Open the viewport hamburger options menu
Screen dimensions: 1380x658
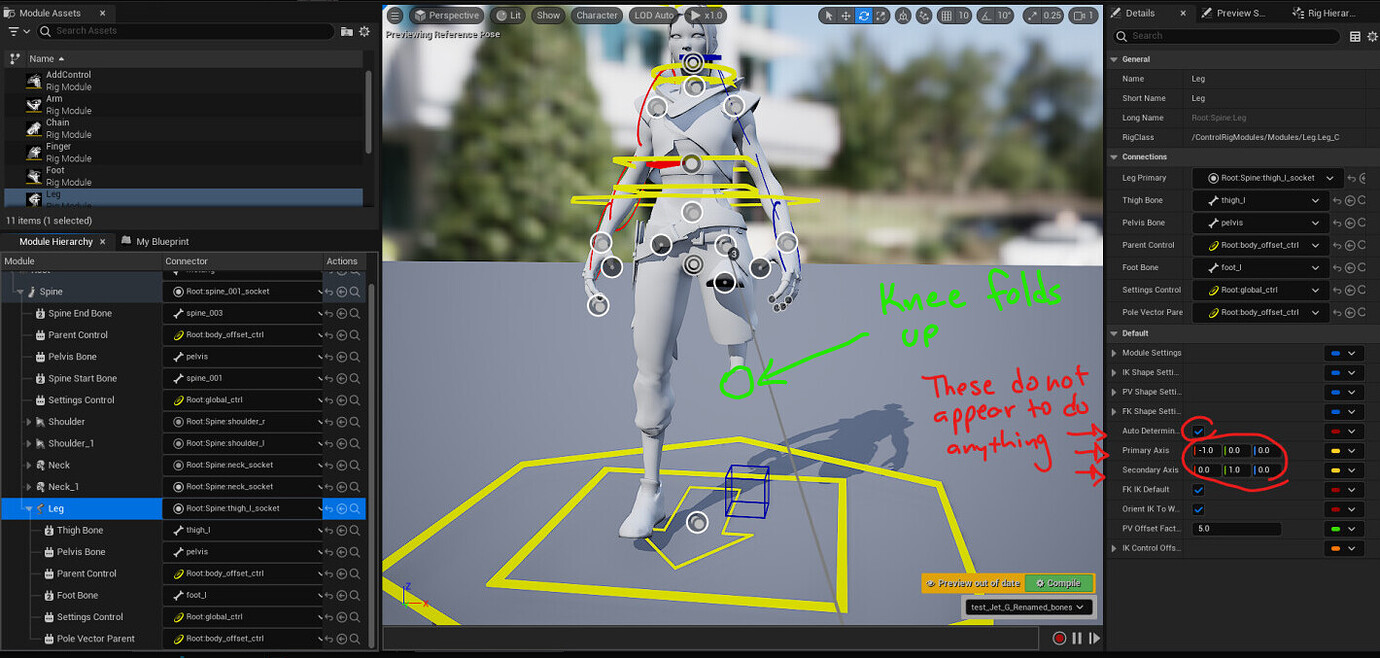point(395,15)
